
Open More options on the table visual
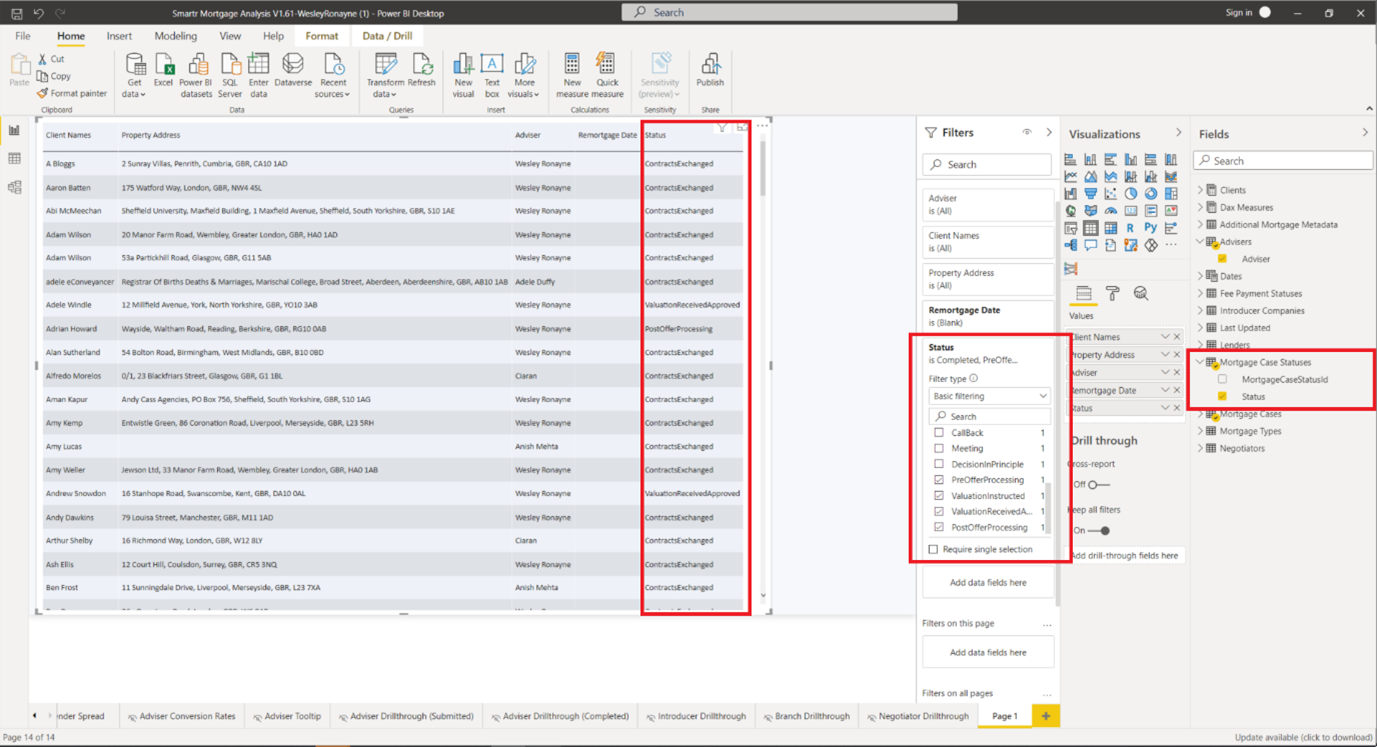click(x=762, y=127)
